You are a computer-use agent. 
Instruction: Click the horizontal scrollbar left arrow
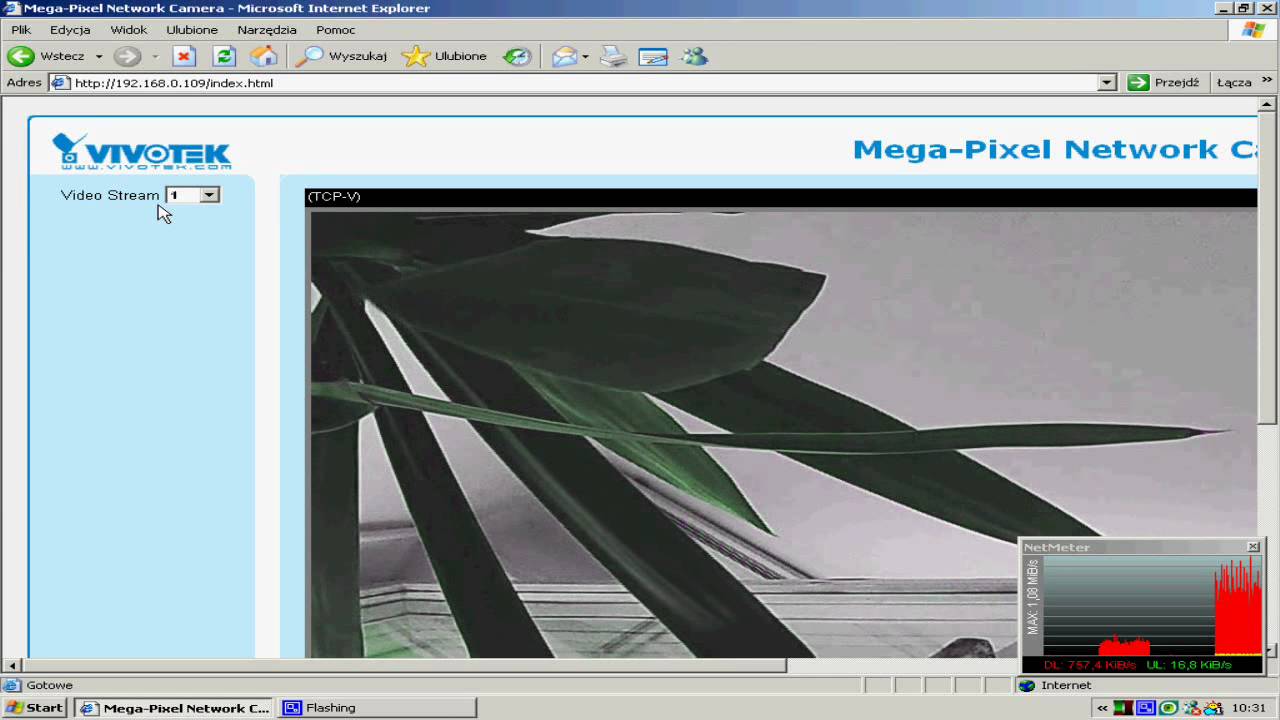[12, 666]
